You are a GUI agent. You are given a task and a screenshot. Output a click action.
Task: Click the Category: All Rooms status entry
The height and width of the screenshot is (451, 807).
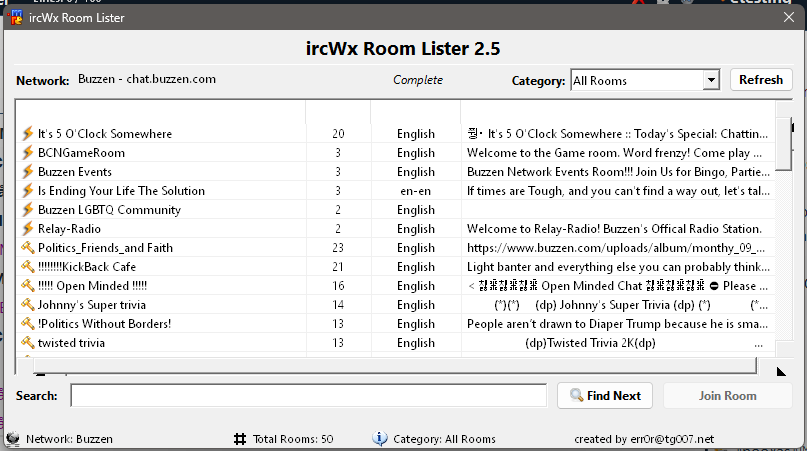click(444, 439)
